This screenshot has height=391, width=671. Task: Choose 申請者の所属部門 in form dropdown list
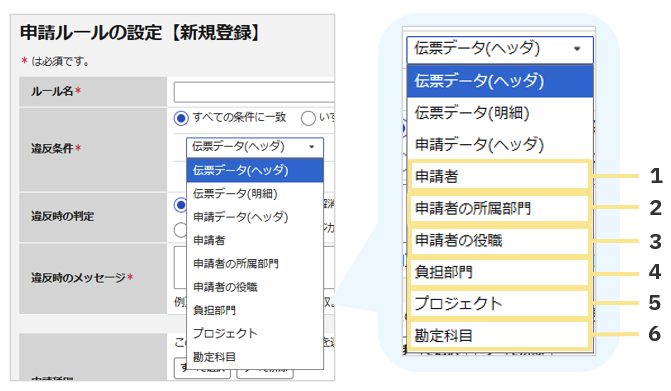point(255,264)
